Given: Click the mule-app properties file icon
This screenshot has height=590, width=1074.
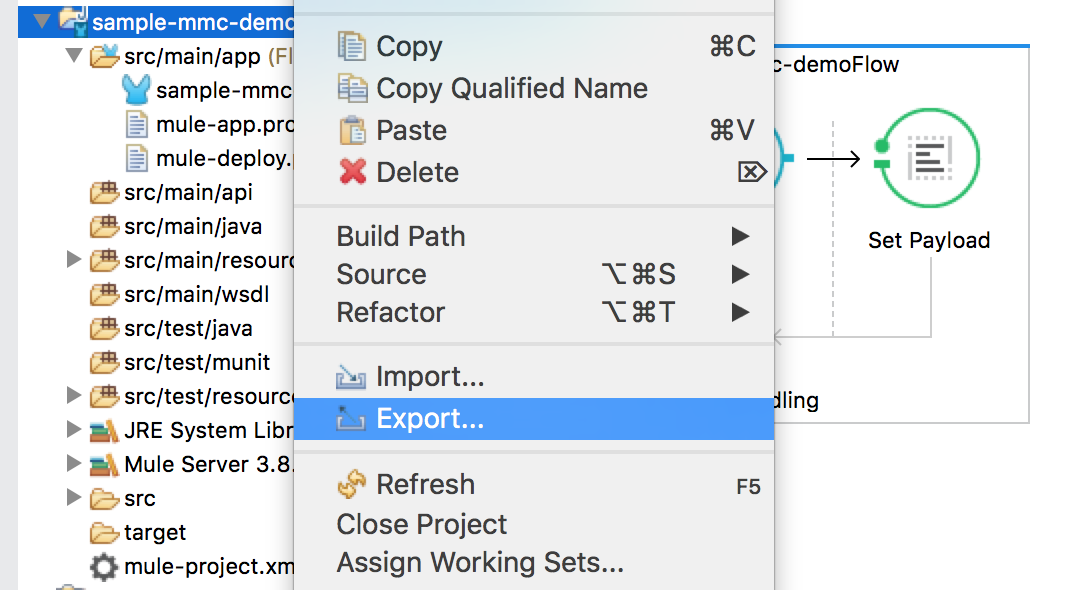Looking at the screenshot, I should 136,125.
